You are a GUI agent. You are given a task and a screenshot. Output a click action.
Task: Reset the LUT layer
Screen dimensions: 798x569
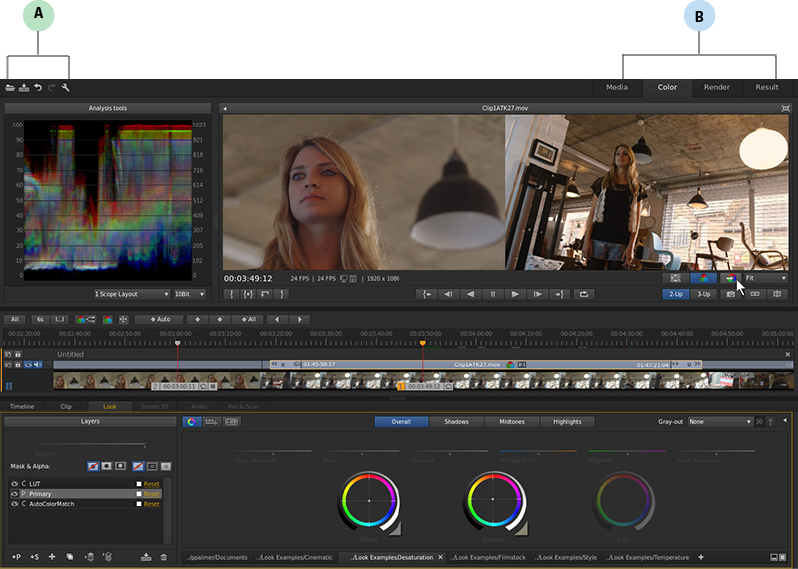tap(152, 484)
